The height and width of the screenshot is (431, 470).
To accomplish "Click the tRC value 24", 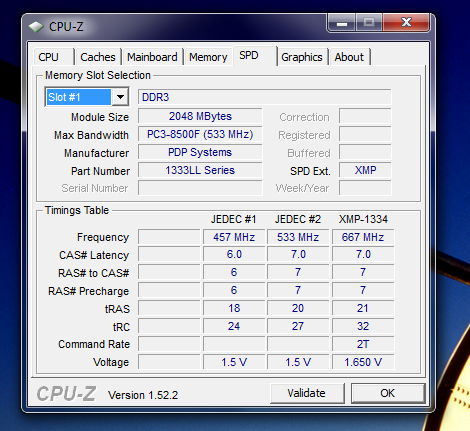I will [x=234, y=326].
